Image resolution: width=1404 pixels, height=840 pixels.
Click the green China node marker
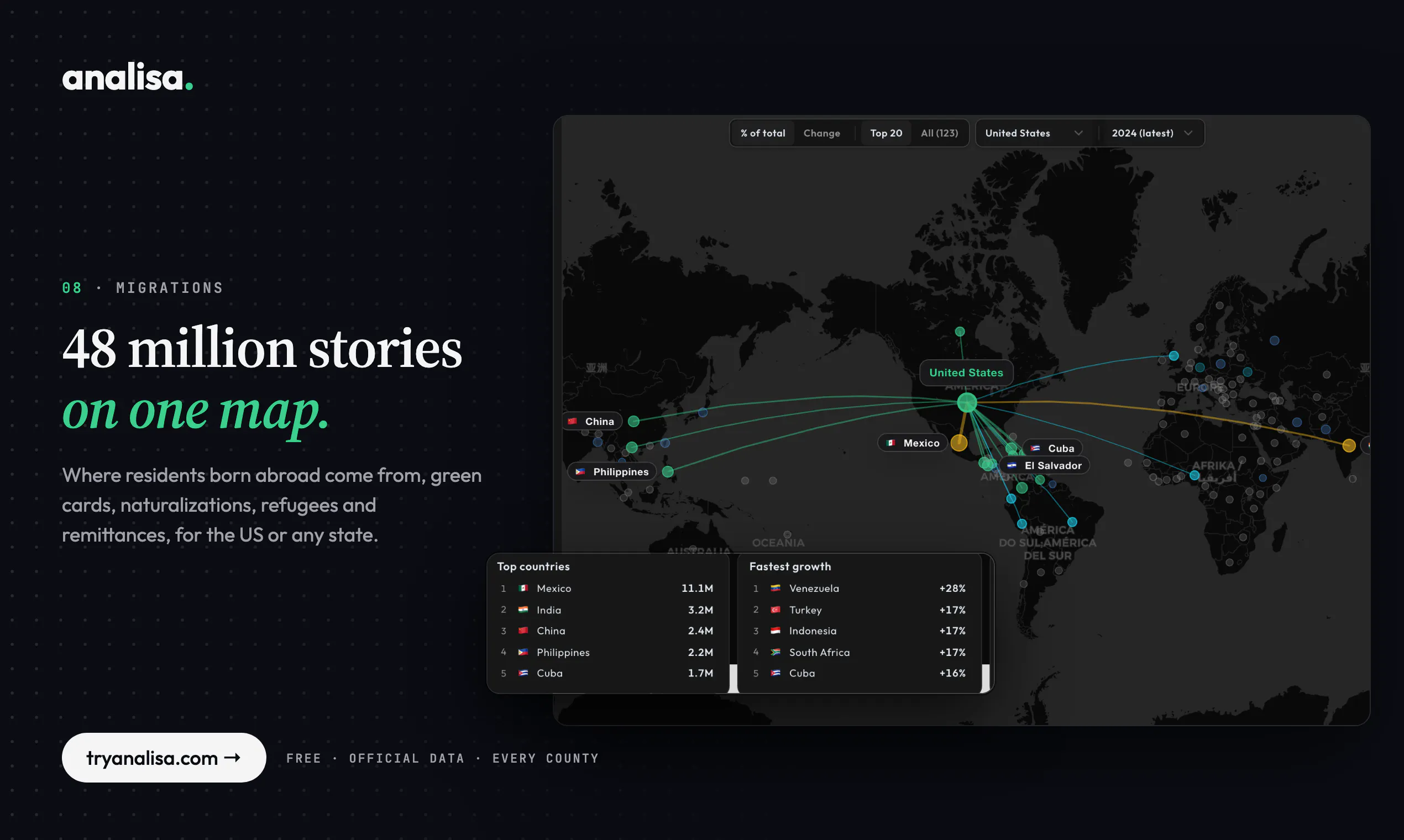tap(633, 421)
